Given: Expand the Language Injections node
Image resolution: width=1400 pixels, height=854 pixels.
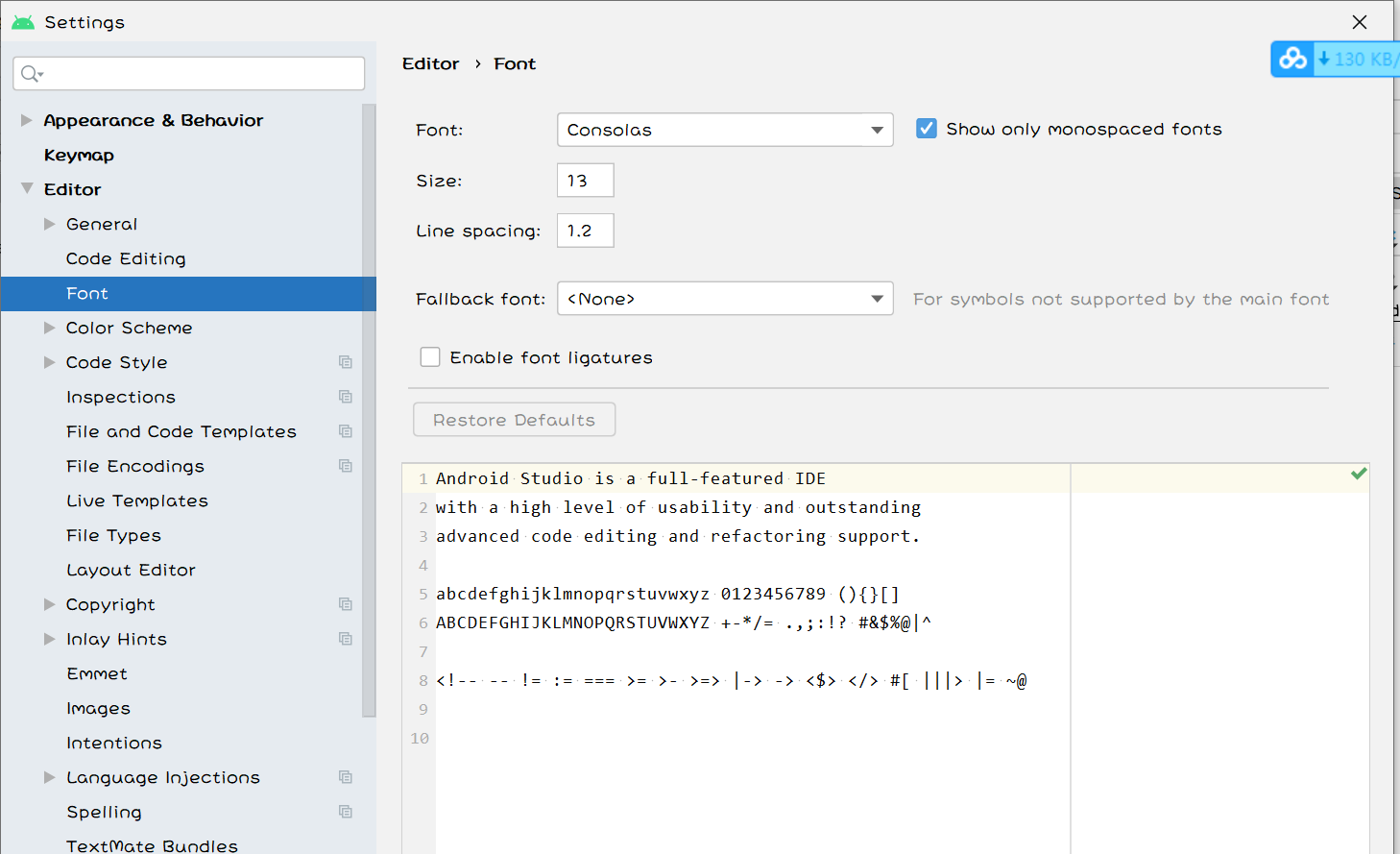Looking at the screenshot, I should click(x=50, y=777).
